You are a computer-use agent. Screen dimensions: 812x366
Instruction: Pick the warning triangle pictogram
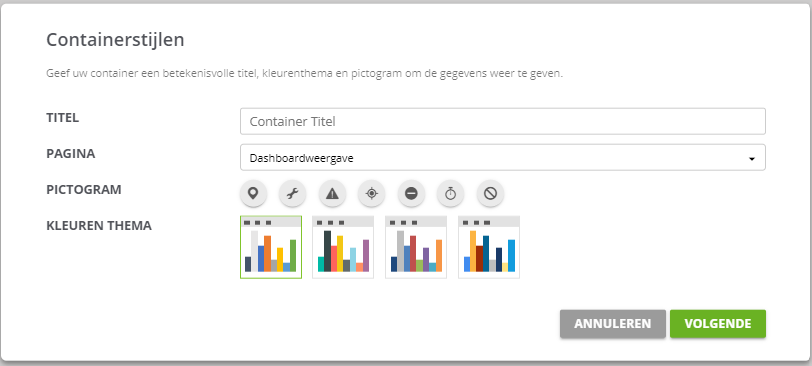pos(332,194)
